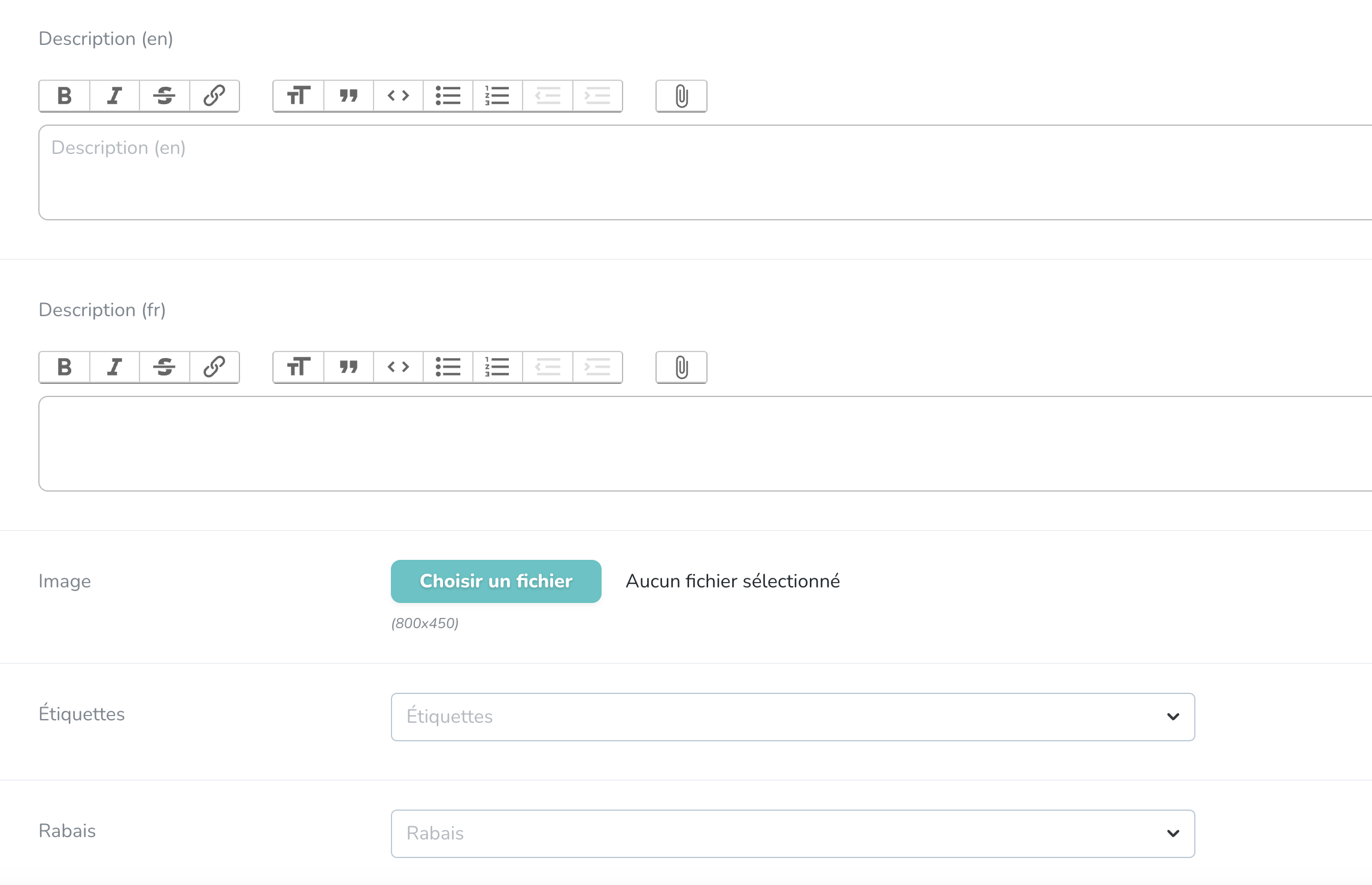Click the Étiquettes field label

[x=82, y=713]
